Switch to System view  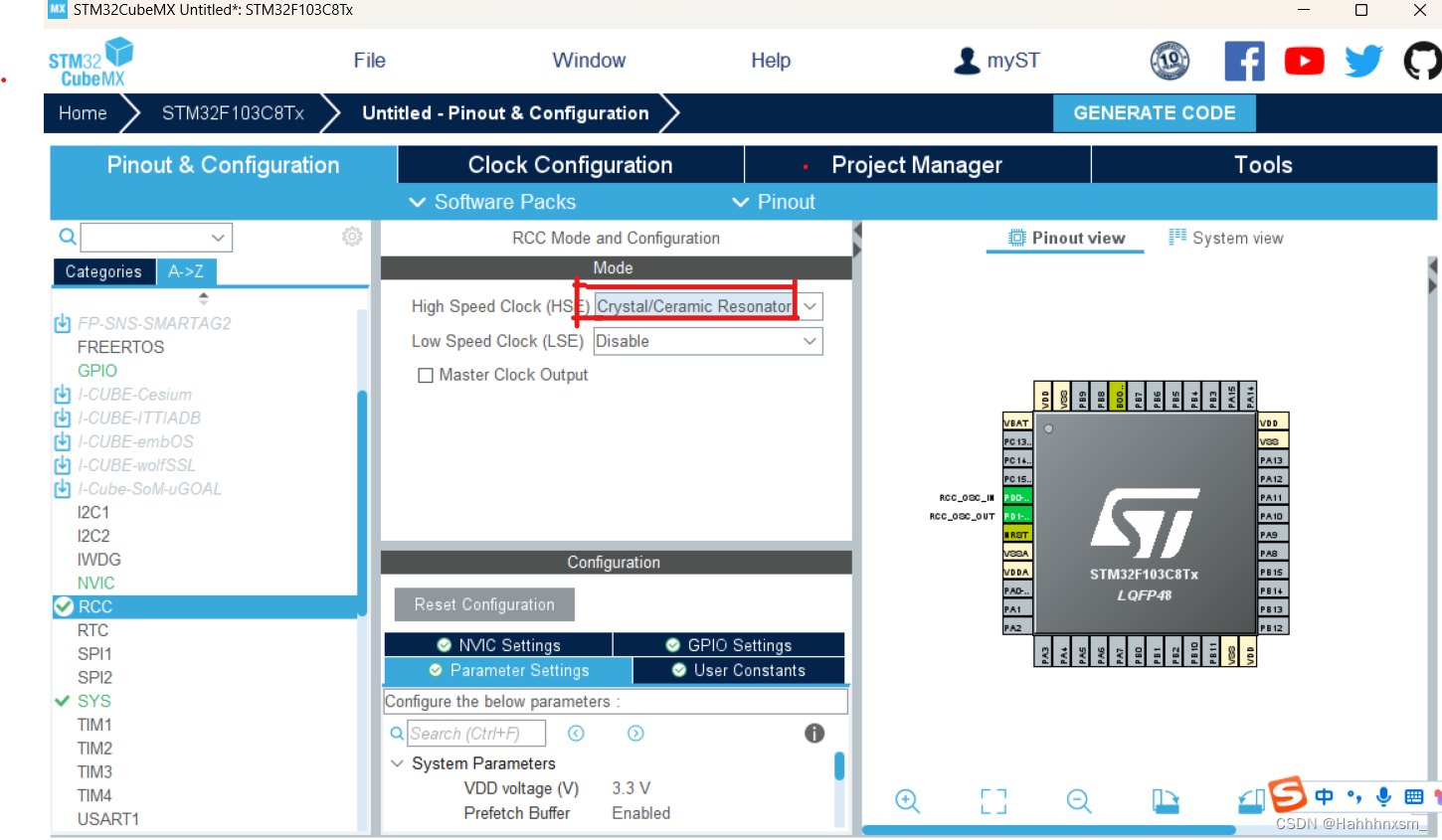click(x=1226, y=239)
